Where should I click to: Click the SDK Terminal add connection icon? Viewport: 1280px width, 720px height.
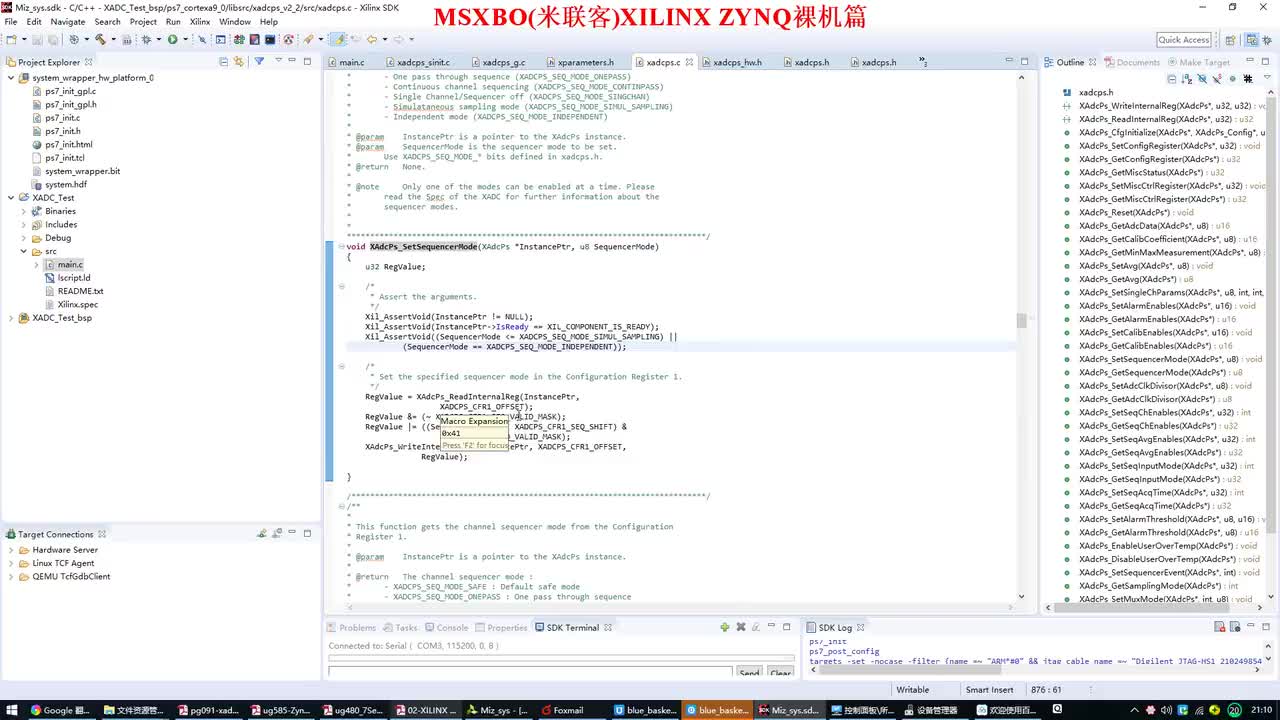point(725,627)
